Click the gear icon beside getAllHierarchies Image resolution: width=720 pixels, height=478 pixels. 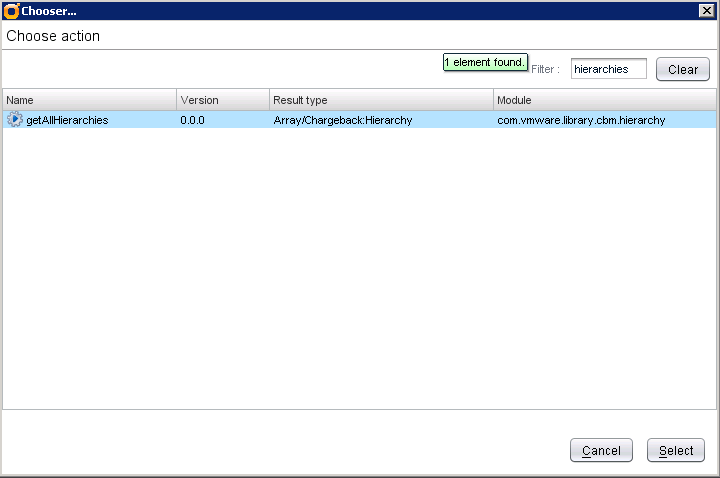(15, 120)
